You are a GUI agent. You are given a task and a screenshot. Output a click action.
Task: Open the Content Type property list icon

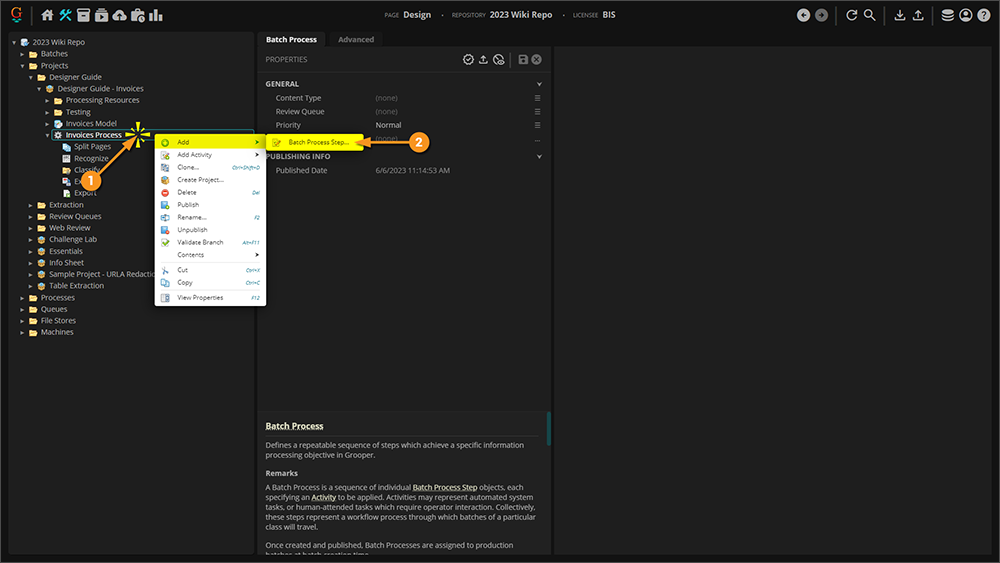(x=538, y=98)
